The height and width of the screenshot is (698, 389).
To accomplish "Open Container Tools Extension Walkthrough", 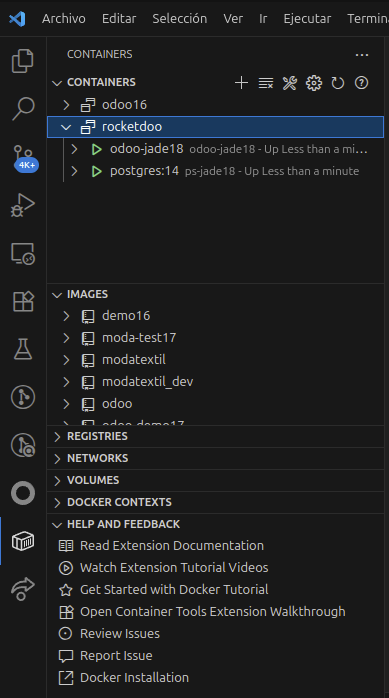I will tap(213, 612).
